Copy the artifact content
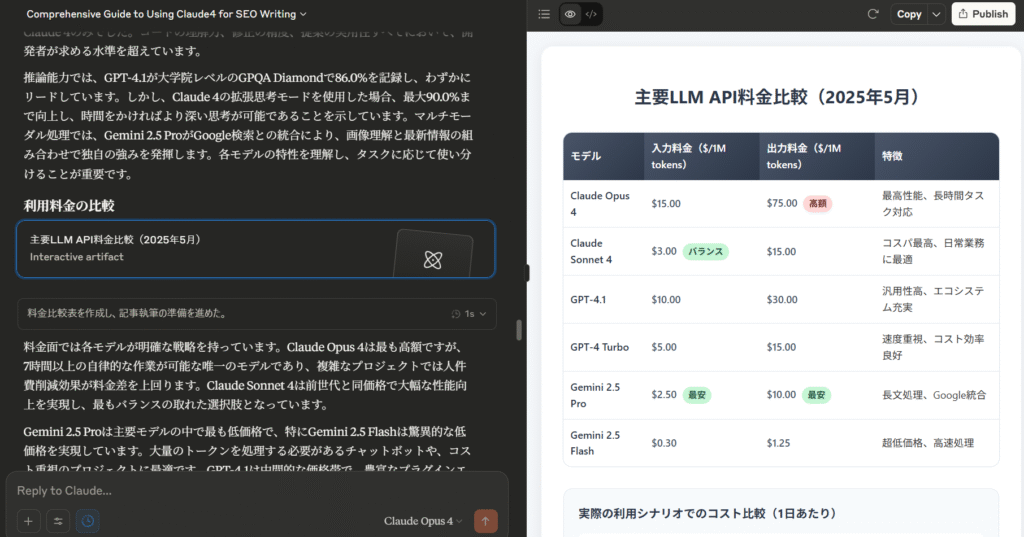Image resolution: width=1024 pixels, height=537 pixels. point(909,14)
